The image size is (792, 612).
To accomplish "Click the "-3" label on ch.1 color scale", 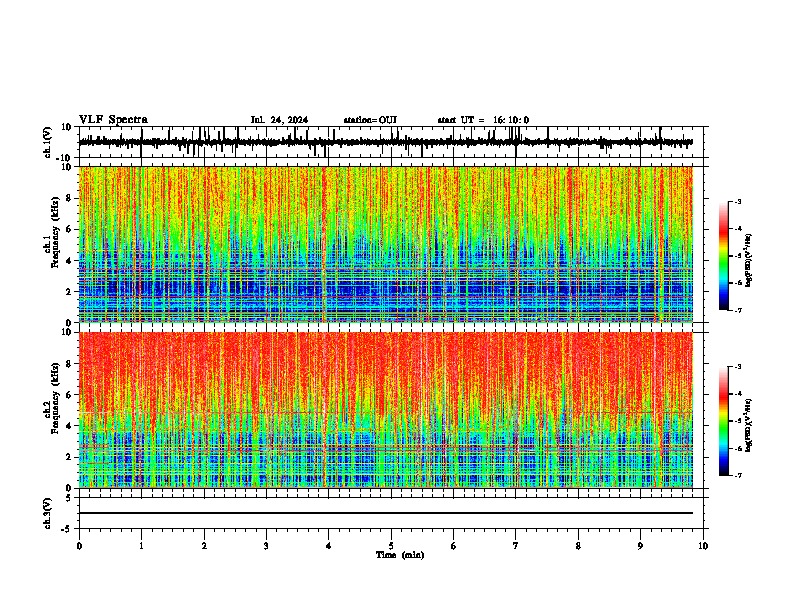I will coord(737,201).
